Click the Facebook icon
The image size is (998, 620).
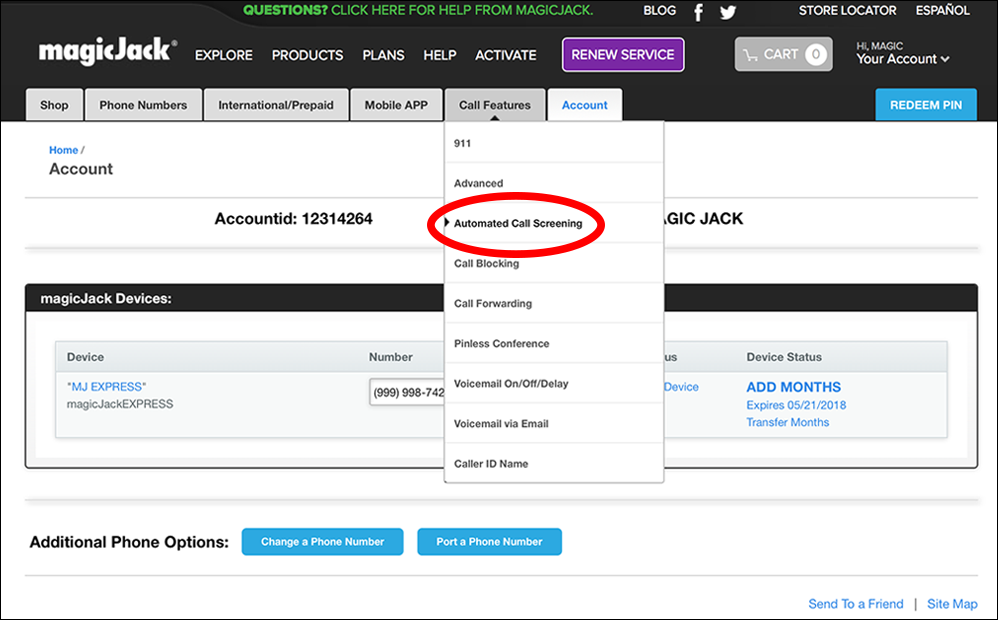click(x=698, y=11)
